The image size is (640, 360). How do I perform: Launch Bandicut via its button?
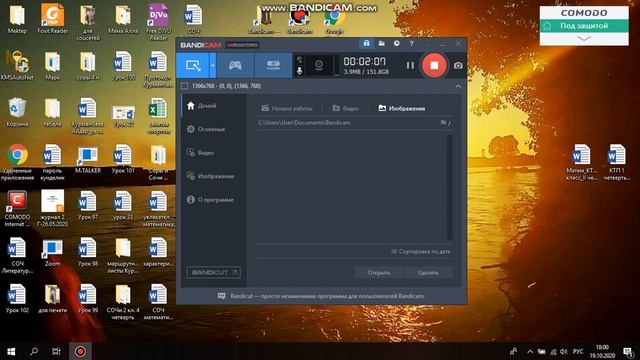(x=213, y=273)
